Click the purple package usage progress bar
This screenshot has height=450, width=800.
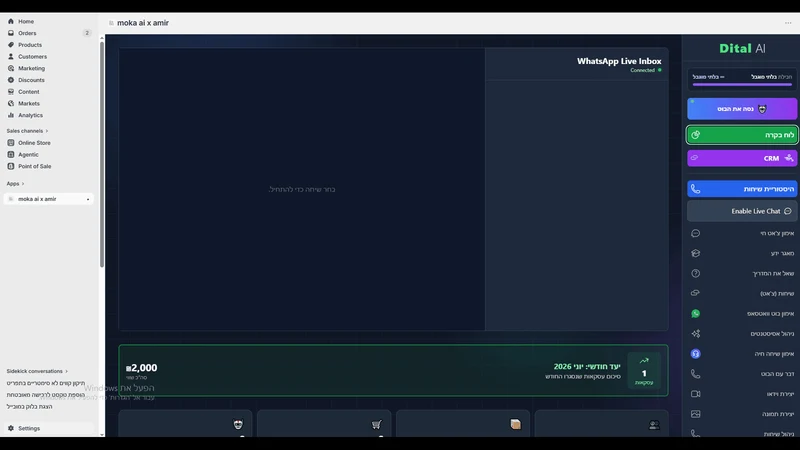pos(742,85)
